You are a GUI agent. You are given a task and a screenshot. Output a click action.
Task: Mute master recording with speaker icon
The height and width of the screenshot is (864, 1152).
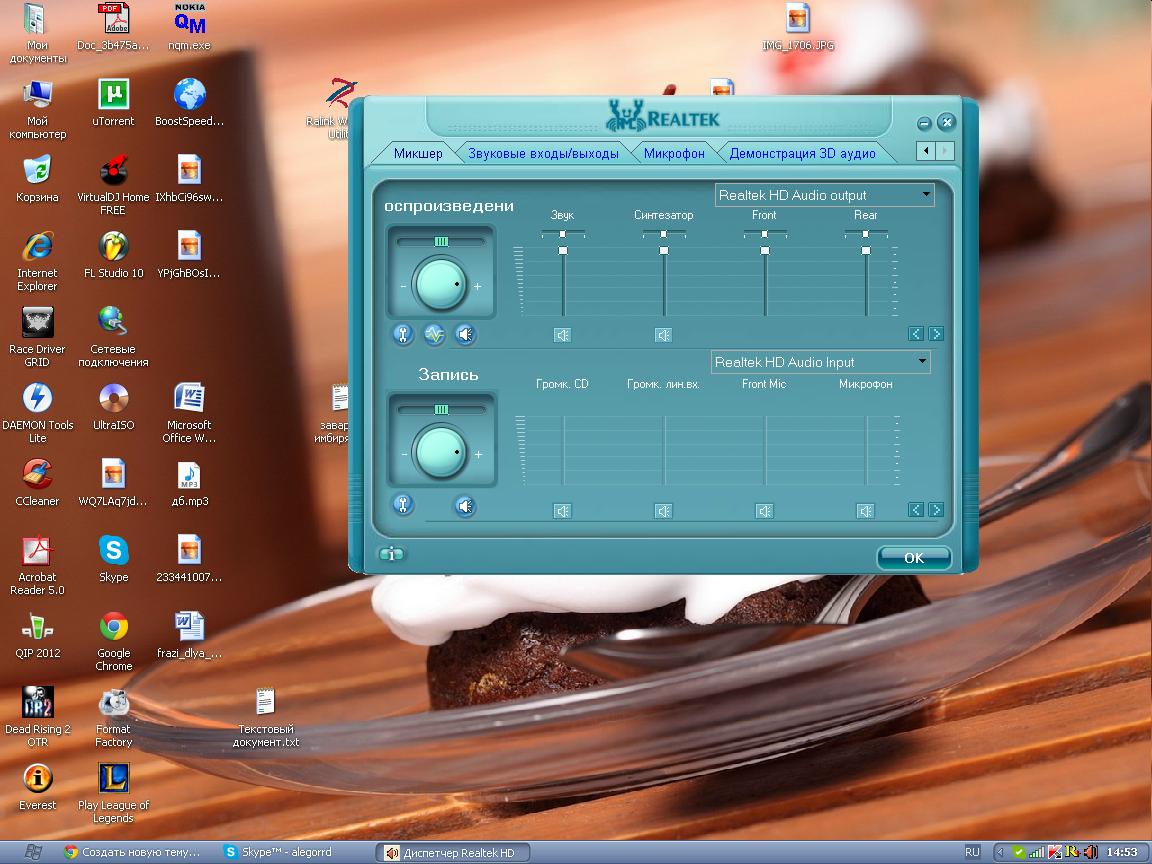point(465,505)
